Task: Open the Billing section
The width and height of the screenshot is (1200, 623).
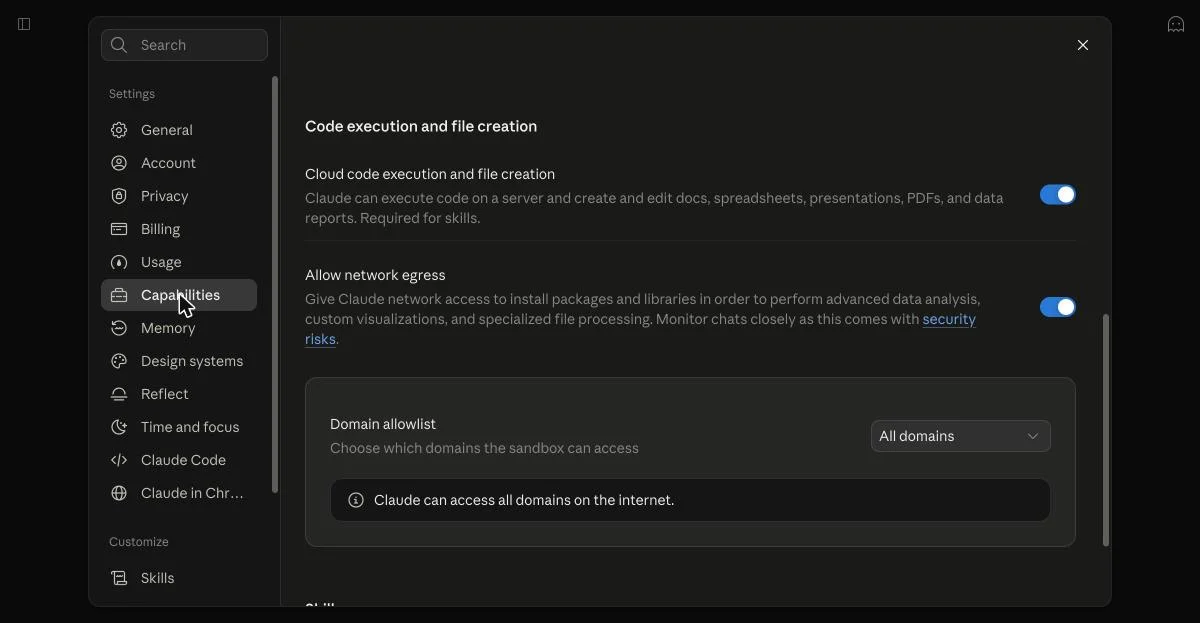Action: click(179, 229)
